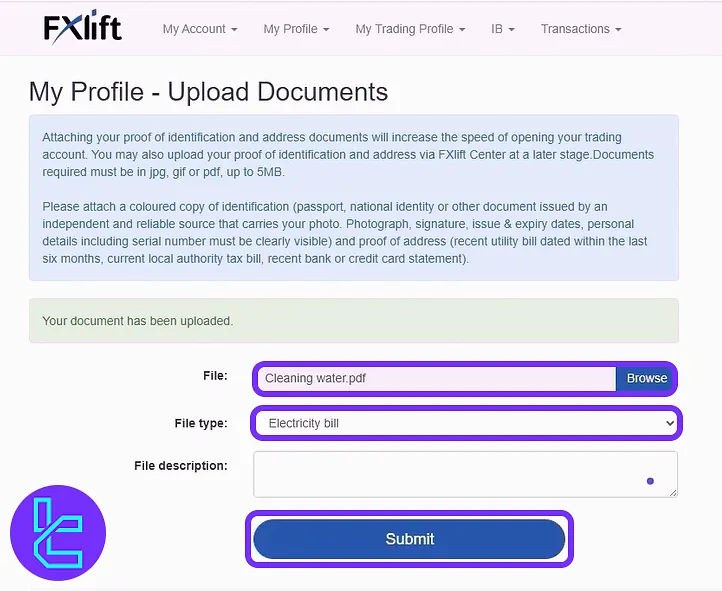Click the 'File:' label

pos(215,376)
